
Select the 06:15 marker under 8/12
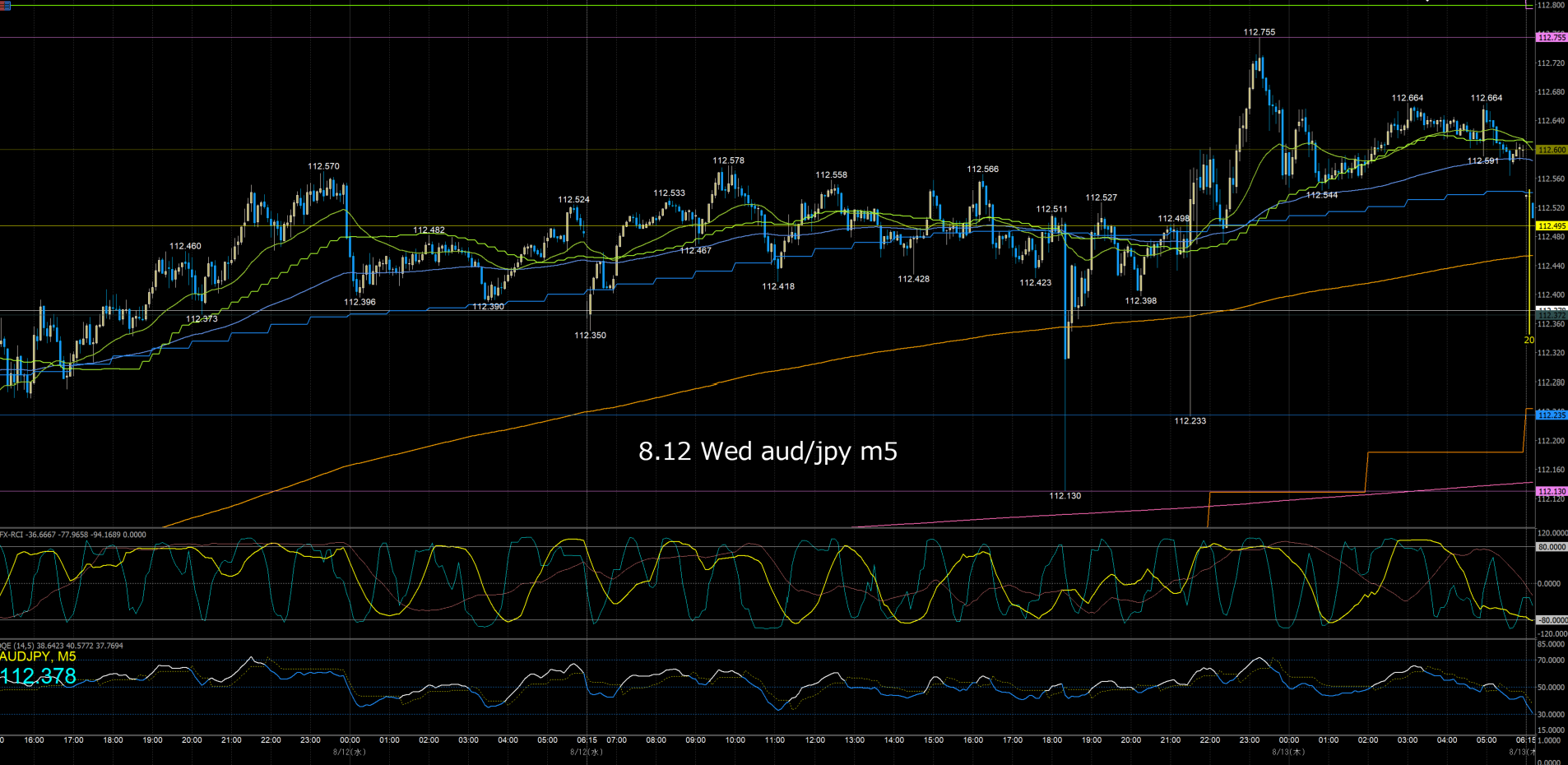pos(587,740)
